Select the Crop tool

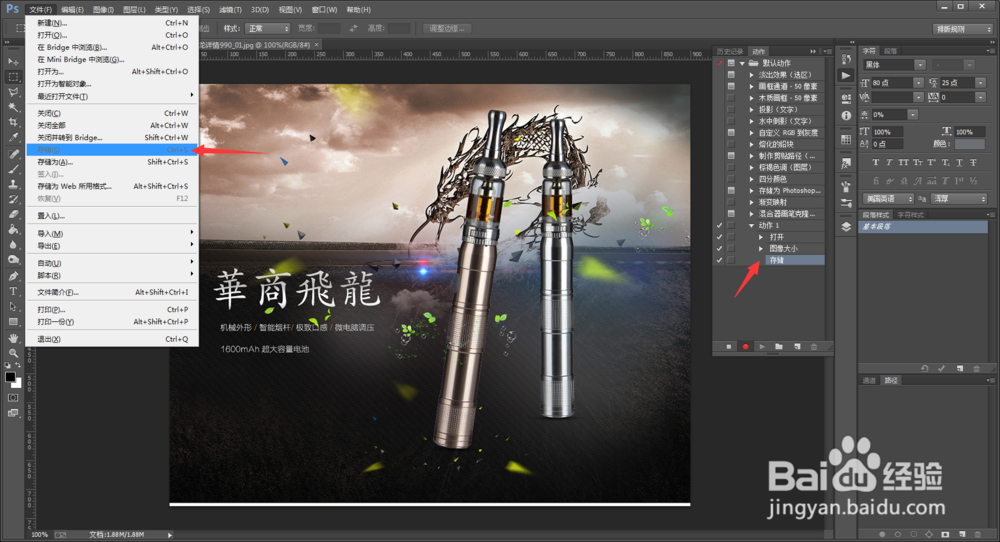click(13, 122)
